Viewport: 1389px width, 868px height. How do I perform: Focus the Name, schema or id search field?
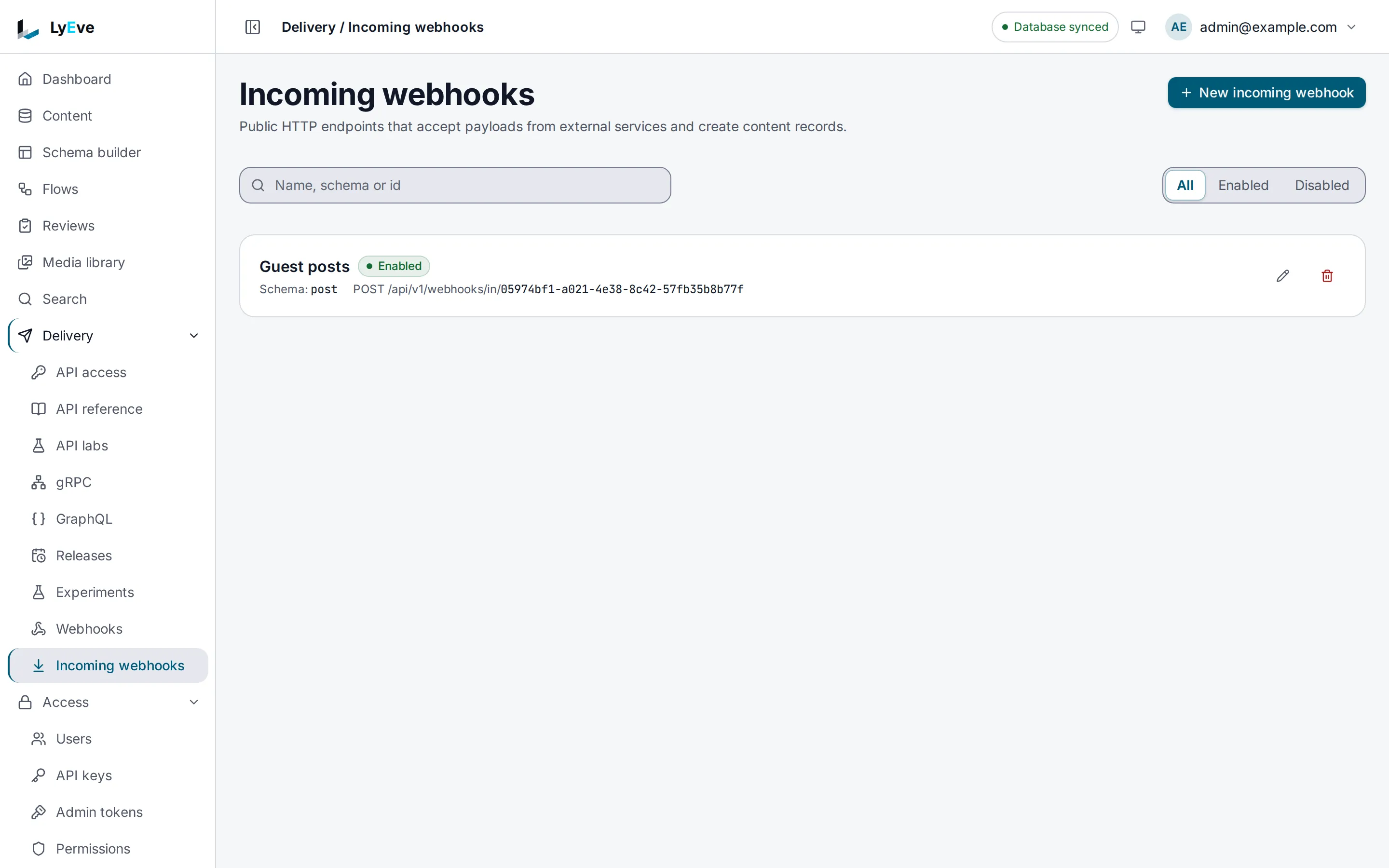click(x=455, y=186)
